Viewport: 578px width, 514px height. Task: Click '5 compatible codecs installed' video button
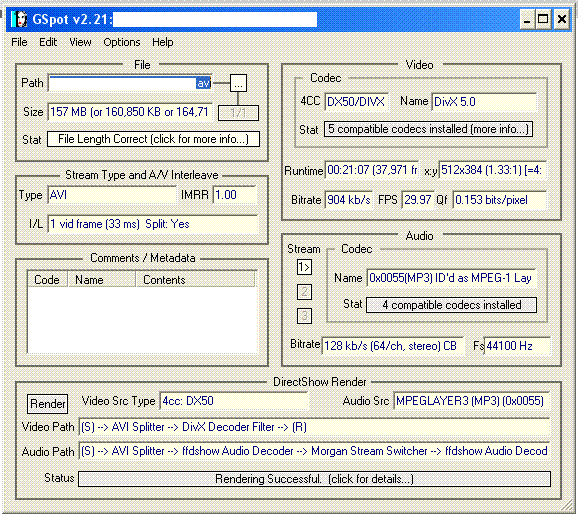point(428,129)
